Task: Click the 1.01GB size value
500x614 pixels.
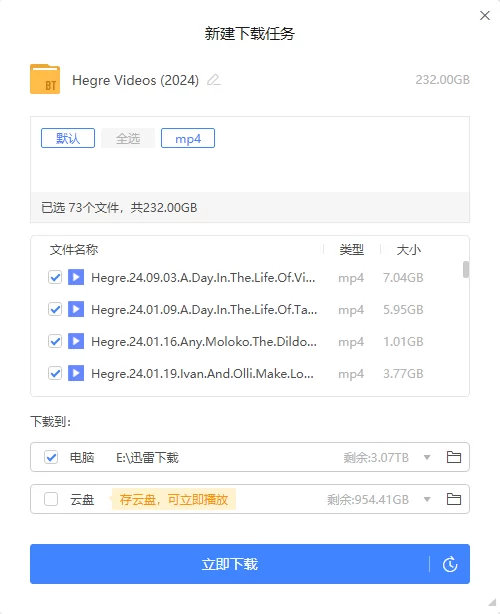Action: point(403,342)
